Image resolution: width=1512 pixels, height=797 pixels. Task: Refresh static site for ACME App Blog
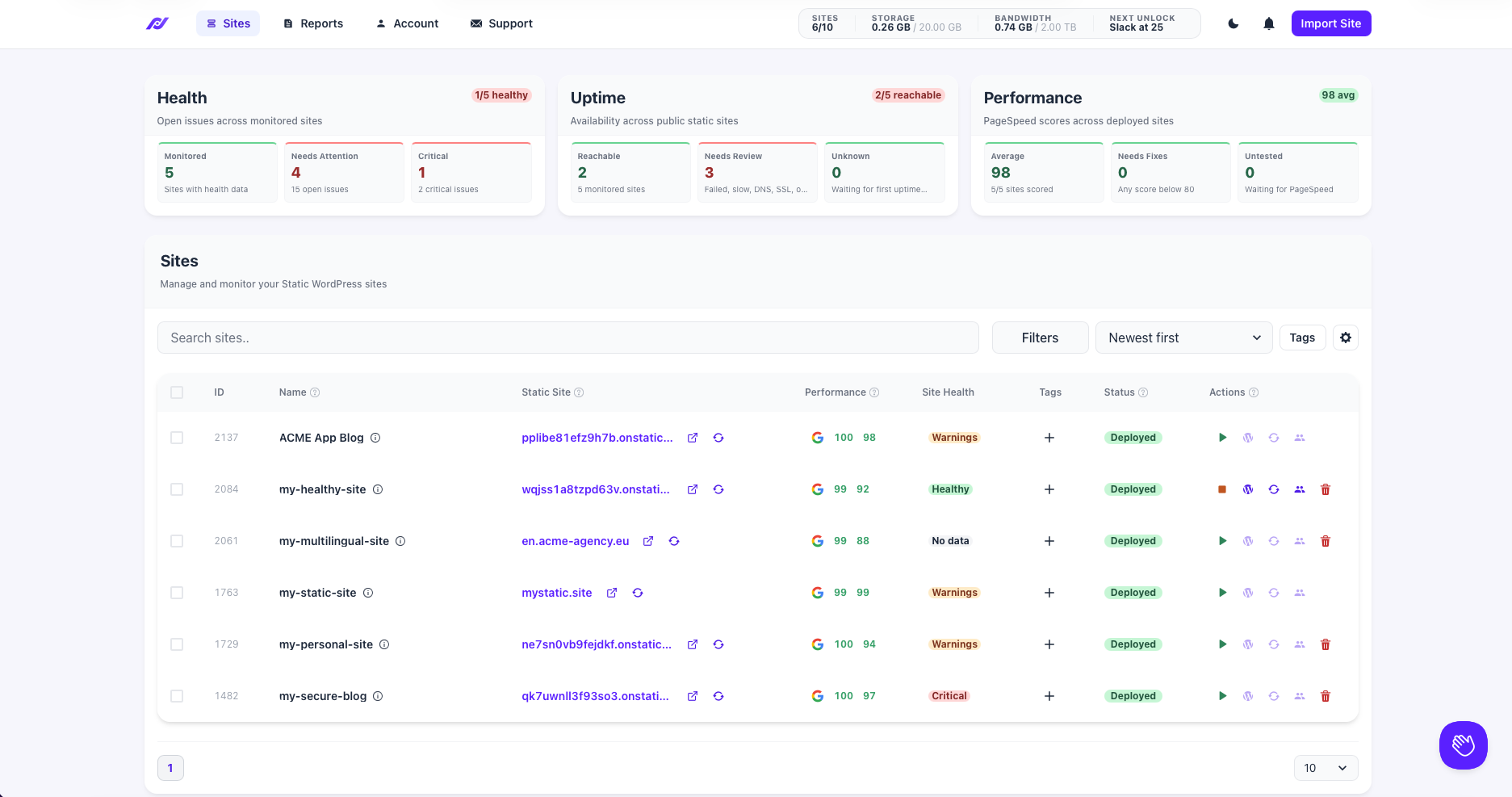tap(718, 438)
